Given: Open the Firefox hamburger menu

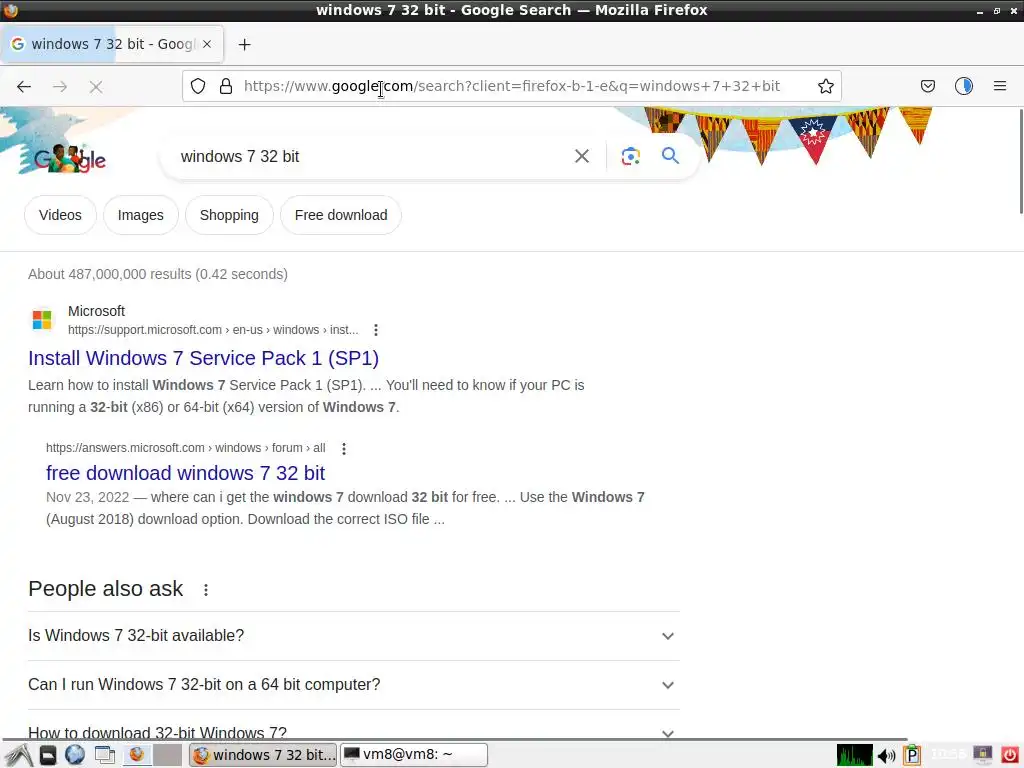Looking at the screenshot, I should pyautogui.click(x=999, y=86).
